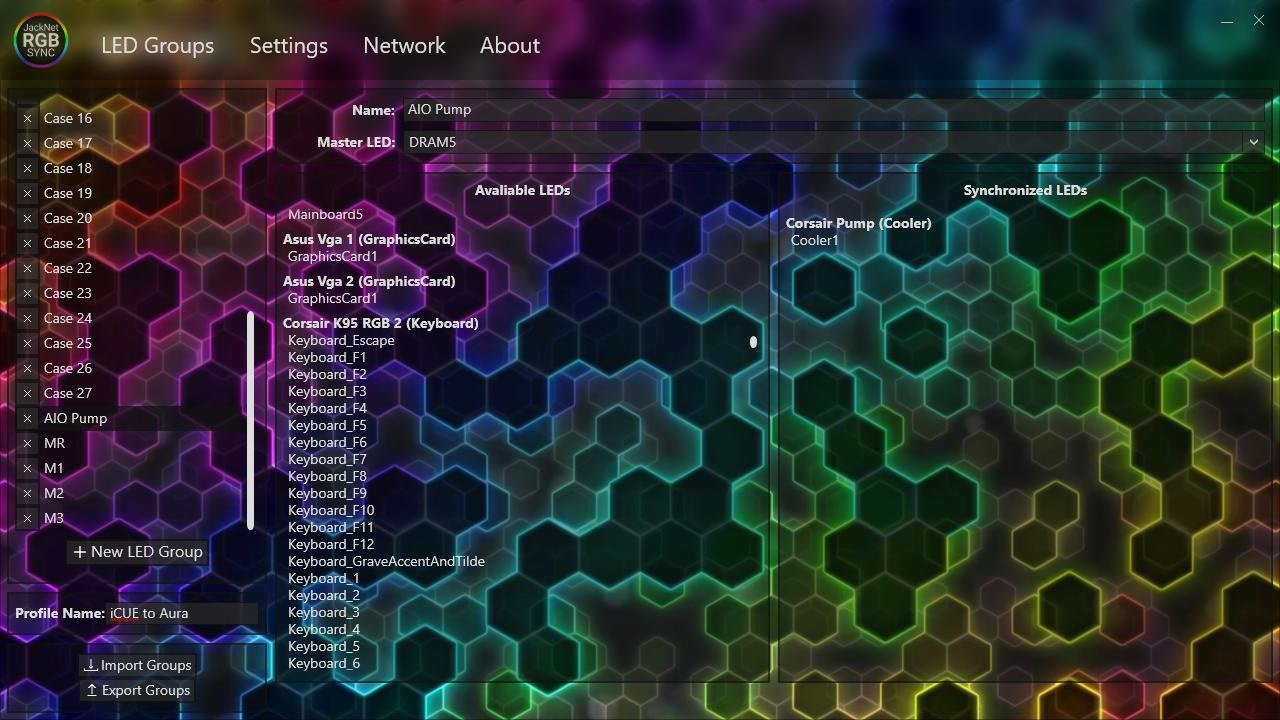Select the Keyboard_F12 LED

point(331,544)
